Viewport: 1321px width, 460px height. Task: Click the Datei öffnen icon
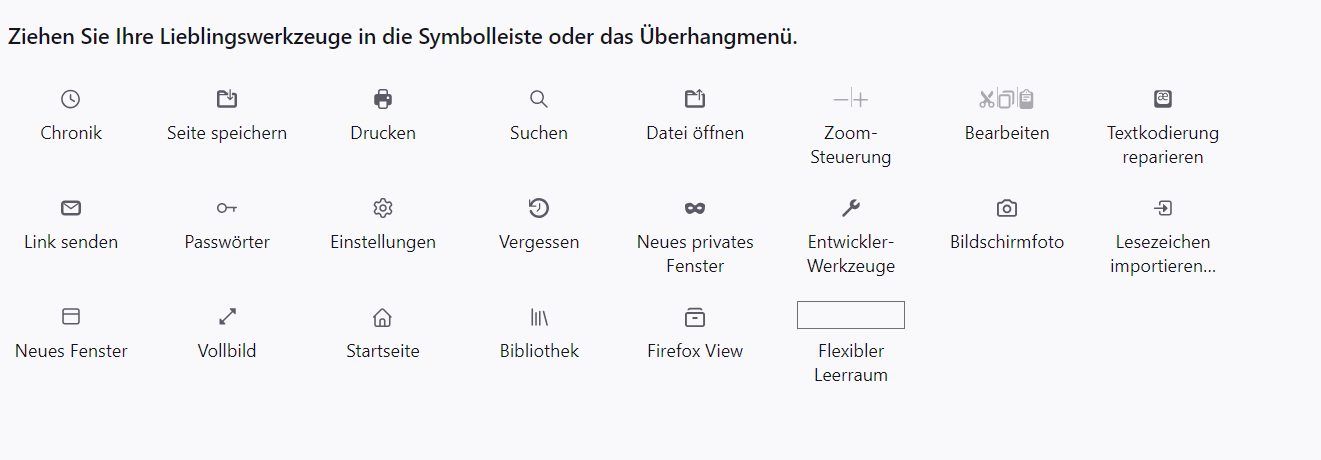pyautogui.click(x=695, y=99)
